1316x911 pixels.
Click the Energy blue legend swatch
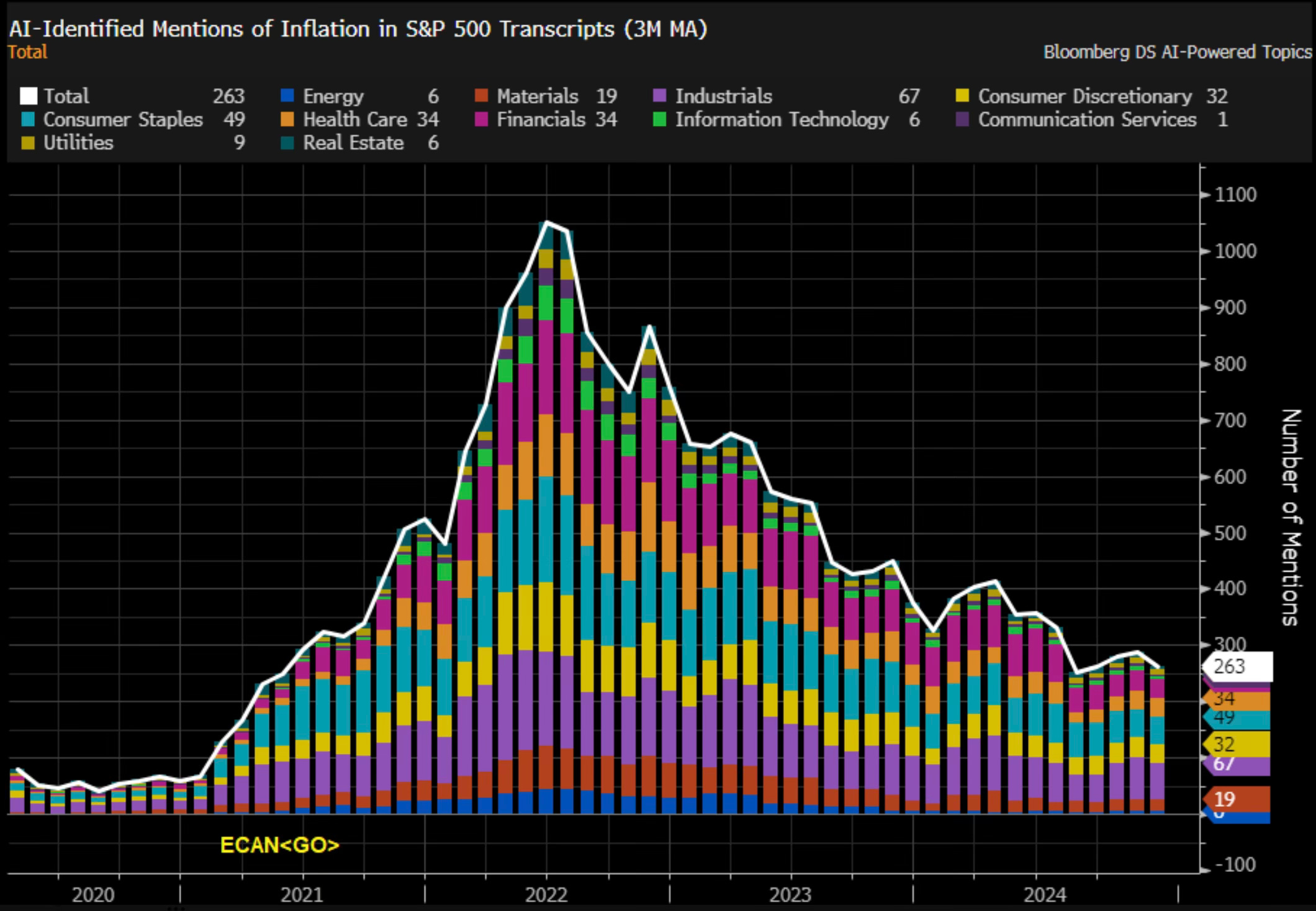[287, 96]
